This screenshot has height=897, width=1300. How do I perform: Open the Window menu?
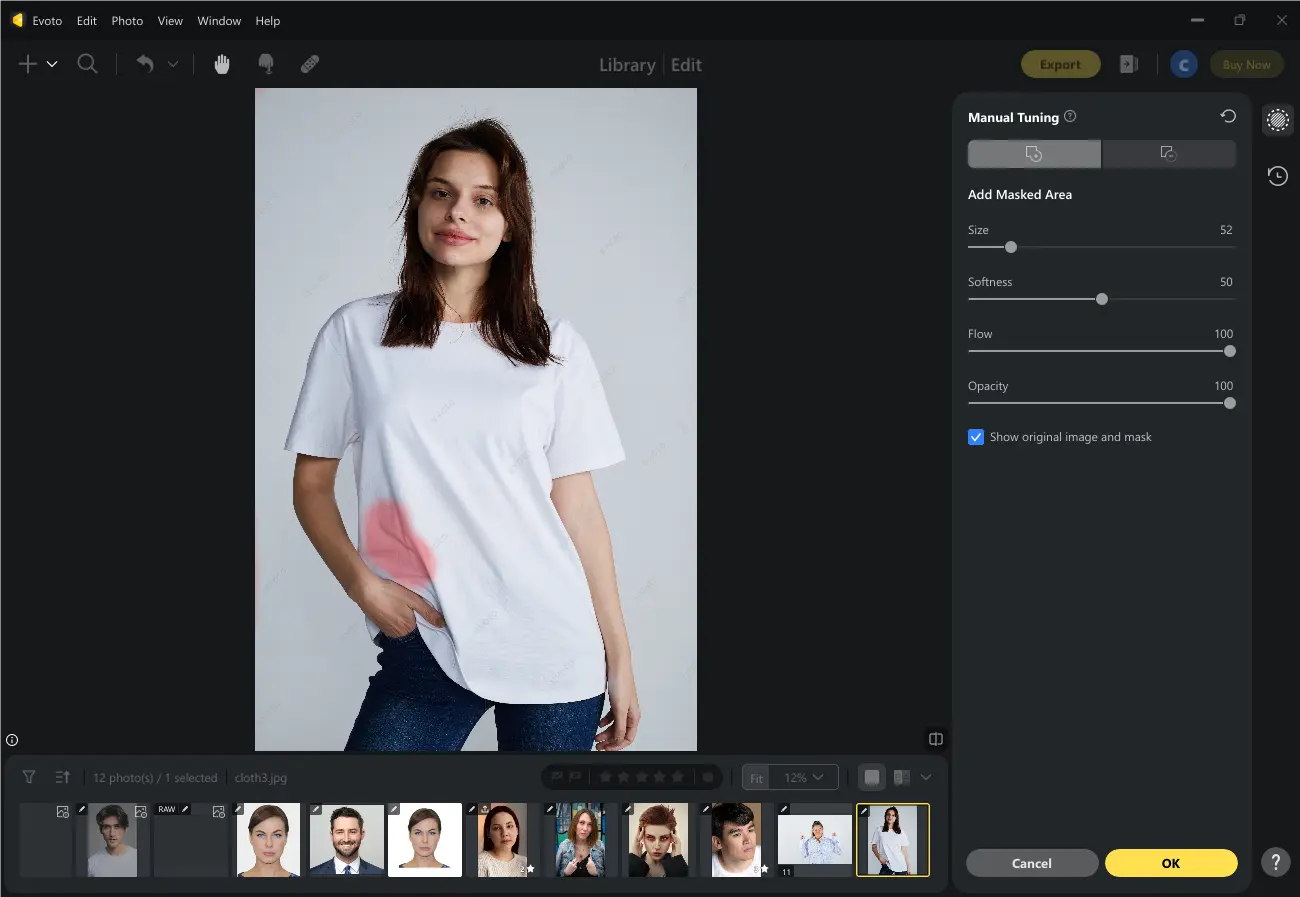pyautogui.click(x=219, y=20)
